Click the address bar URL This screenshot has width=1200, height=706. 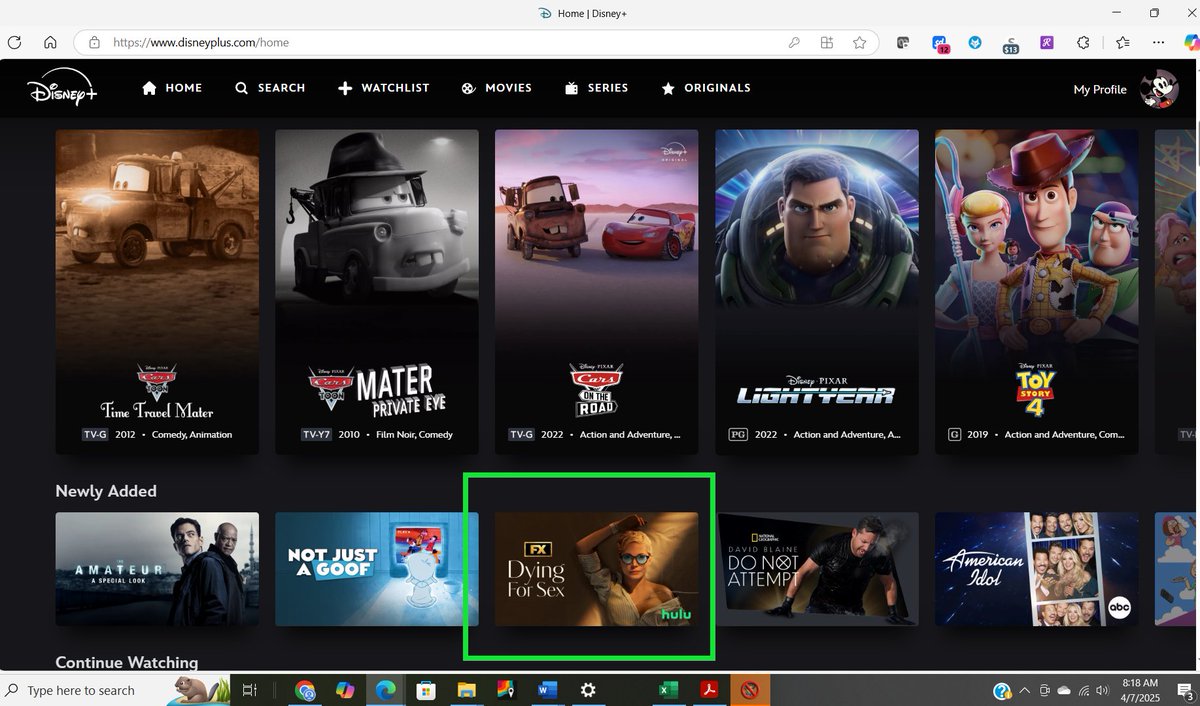tap(202, 43)
